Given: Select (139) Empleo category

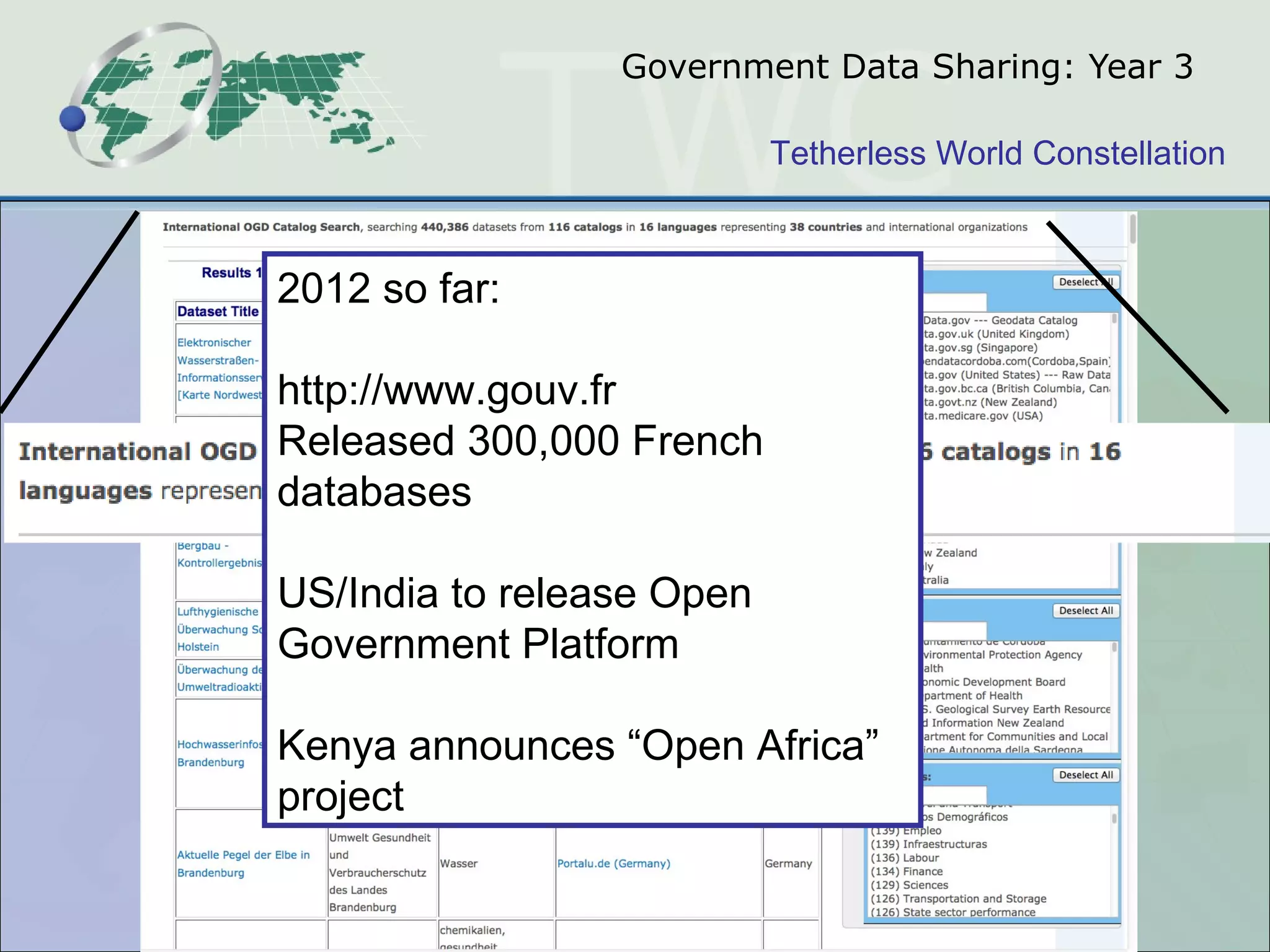Looking at the screenshot, I should (906, 831).
